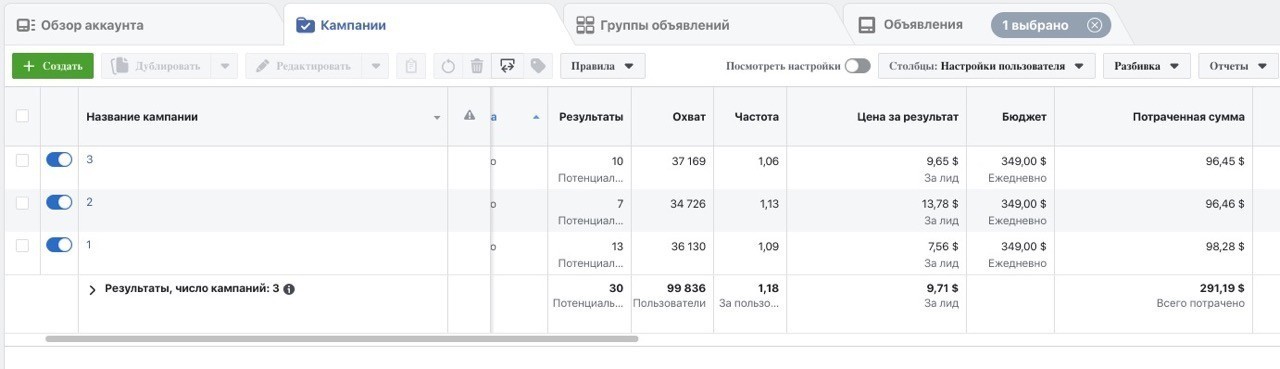The image size is (1280, 369).
Task: Click the tag label icon
Action: tap(538, 66)
